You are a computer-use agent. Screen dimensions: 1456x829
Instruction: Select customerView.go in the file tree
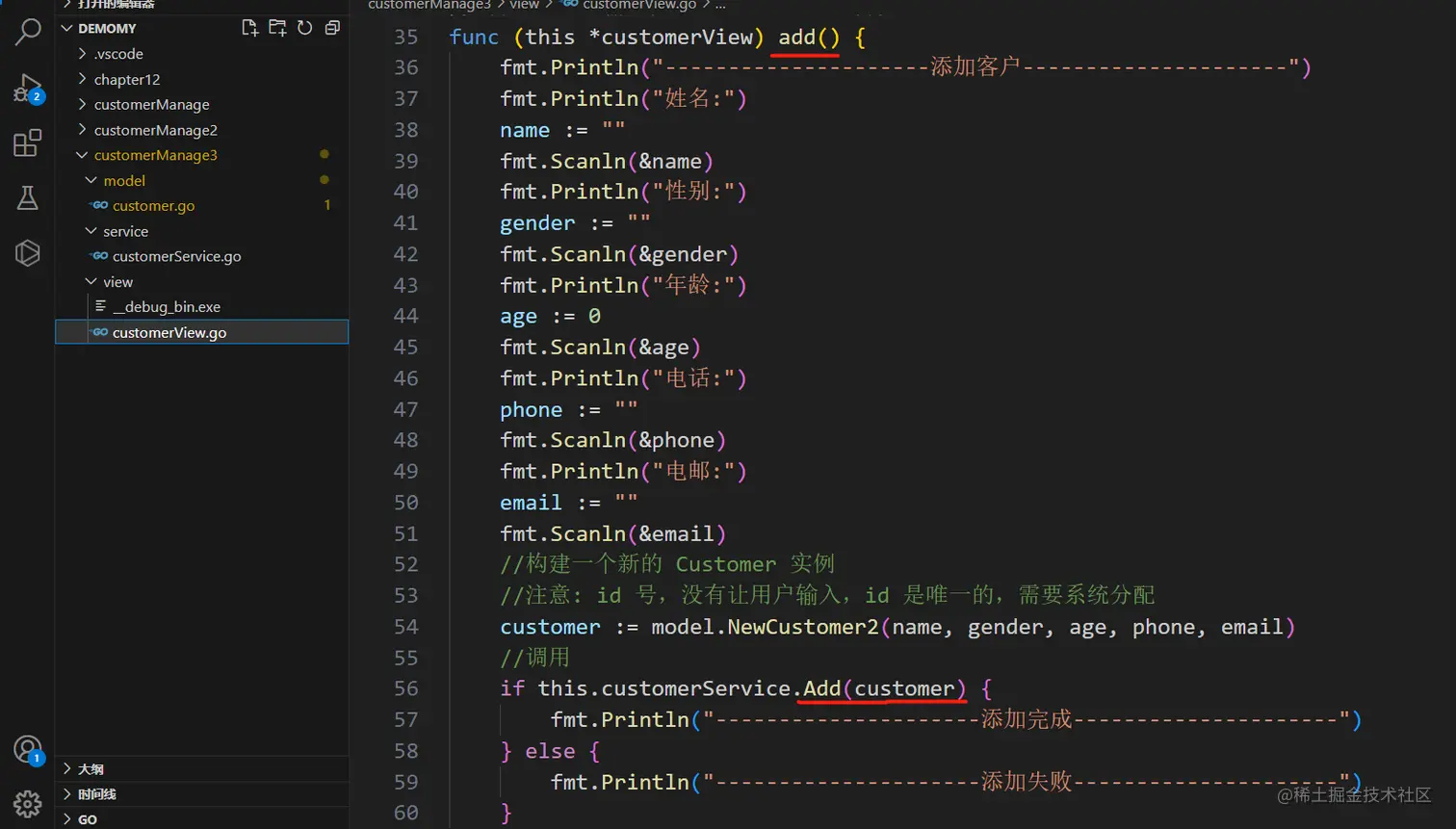202,332
